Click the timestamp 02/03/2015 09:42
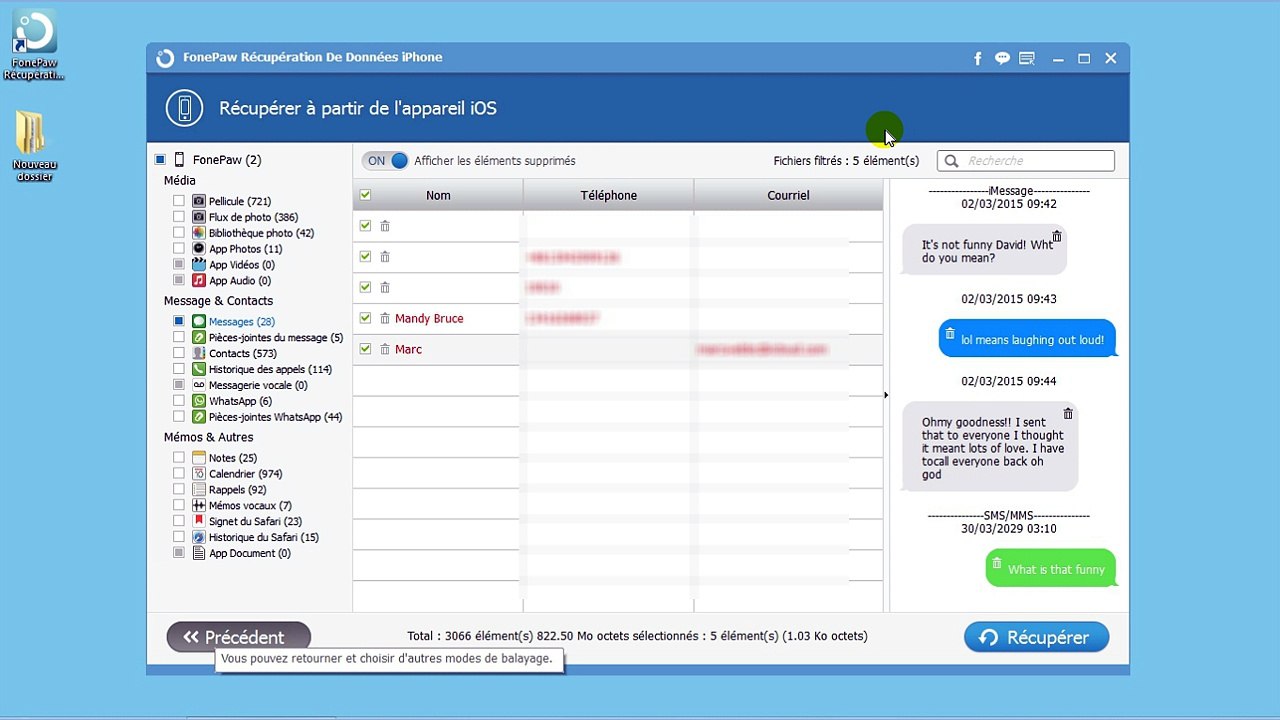This screenshot has width=1280, height=720. (1009, 204)
